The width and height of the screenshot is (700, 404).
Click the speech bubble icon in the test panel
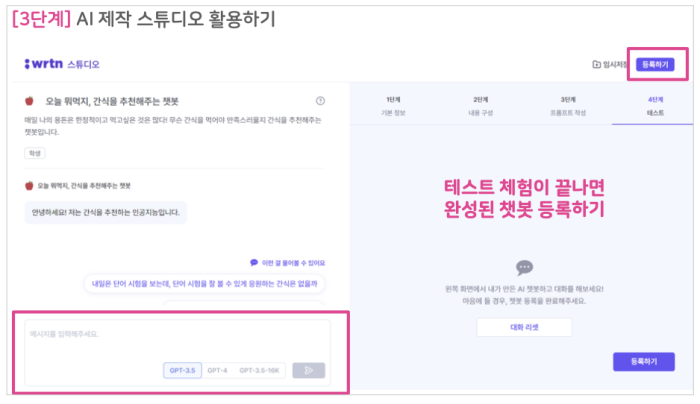pos(524,267)
